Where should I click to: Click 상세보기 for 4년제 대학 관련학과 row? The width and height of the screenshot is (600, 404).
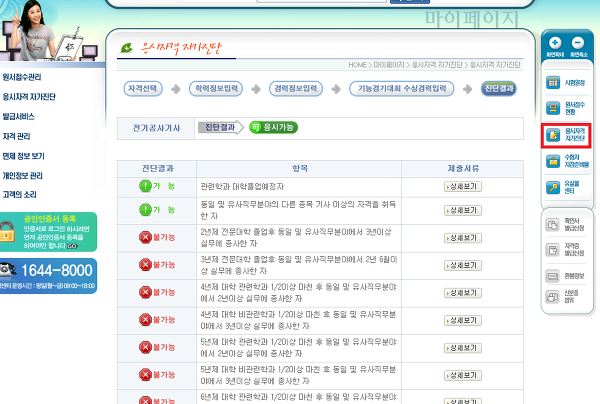(x=463, y=293)
